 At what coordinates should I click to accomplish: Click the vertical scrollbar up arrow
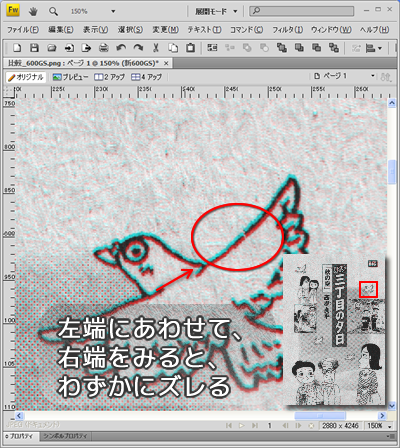pyautogui.click(x=392, y=103)
